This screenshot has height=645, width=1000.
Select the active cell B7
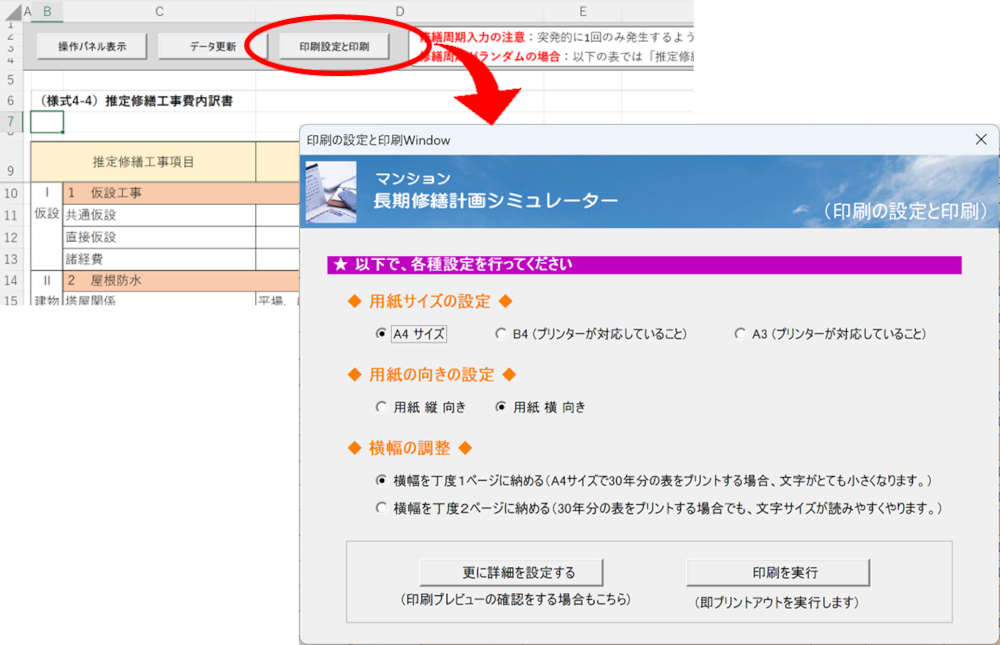tap(47, 122)
